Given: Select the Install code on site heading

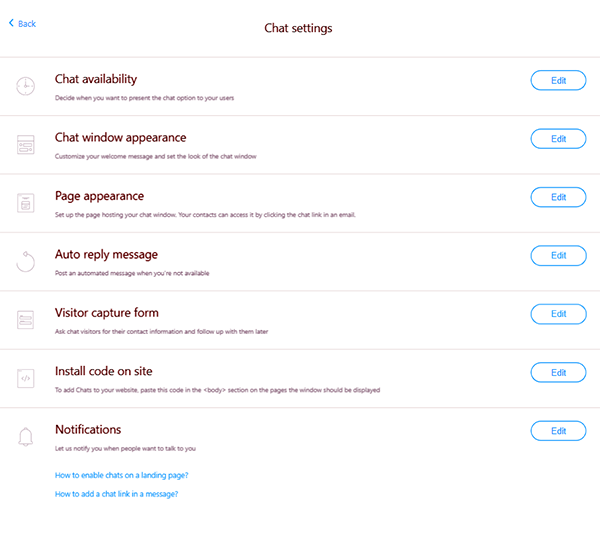Looking at the screenshot, I should pyautogui.click(x=104, y=371).
